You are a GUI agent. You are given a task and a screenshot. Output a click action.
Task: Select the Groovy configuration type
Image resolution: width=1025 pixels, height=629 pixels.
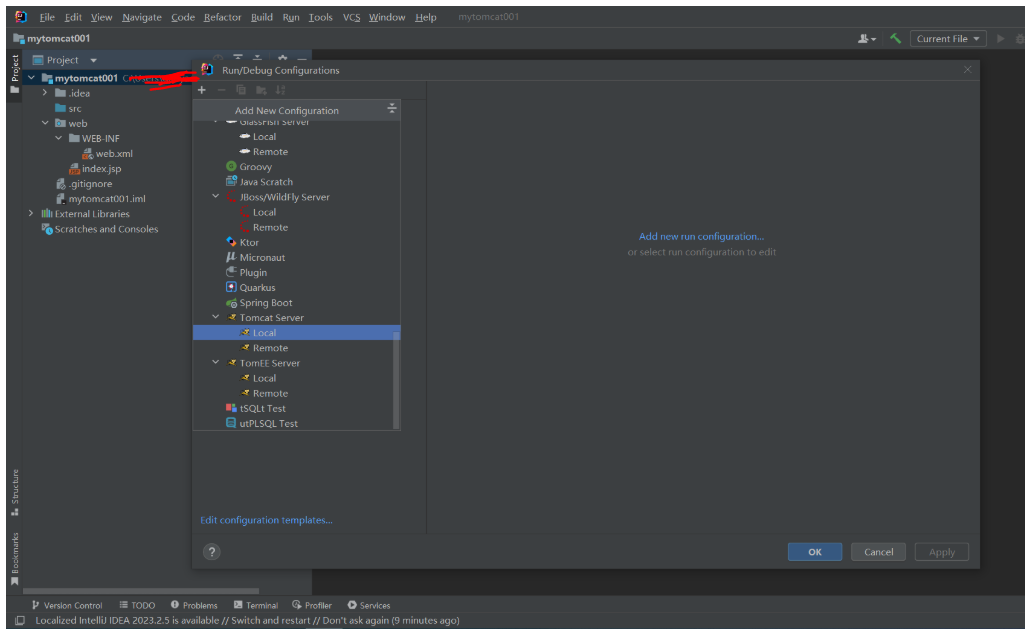pos(255,167)
